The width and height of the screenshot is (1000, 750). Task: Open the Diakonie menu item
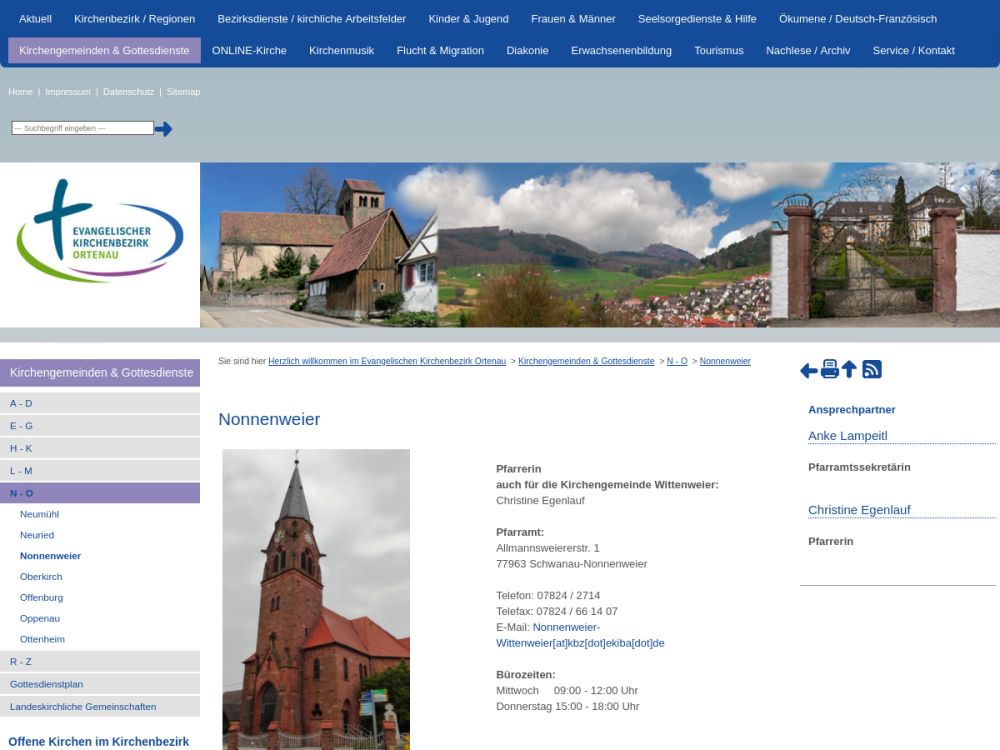pos(527,51)
